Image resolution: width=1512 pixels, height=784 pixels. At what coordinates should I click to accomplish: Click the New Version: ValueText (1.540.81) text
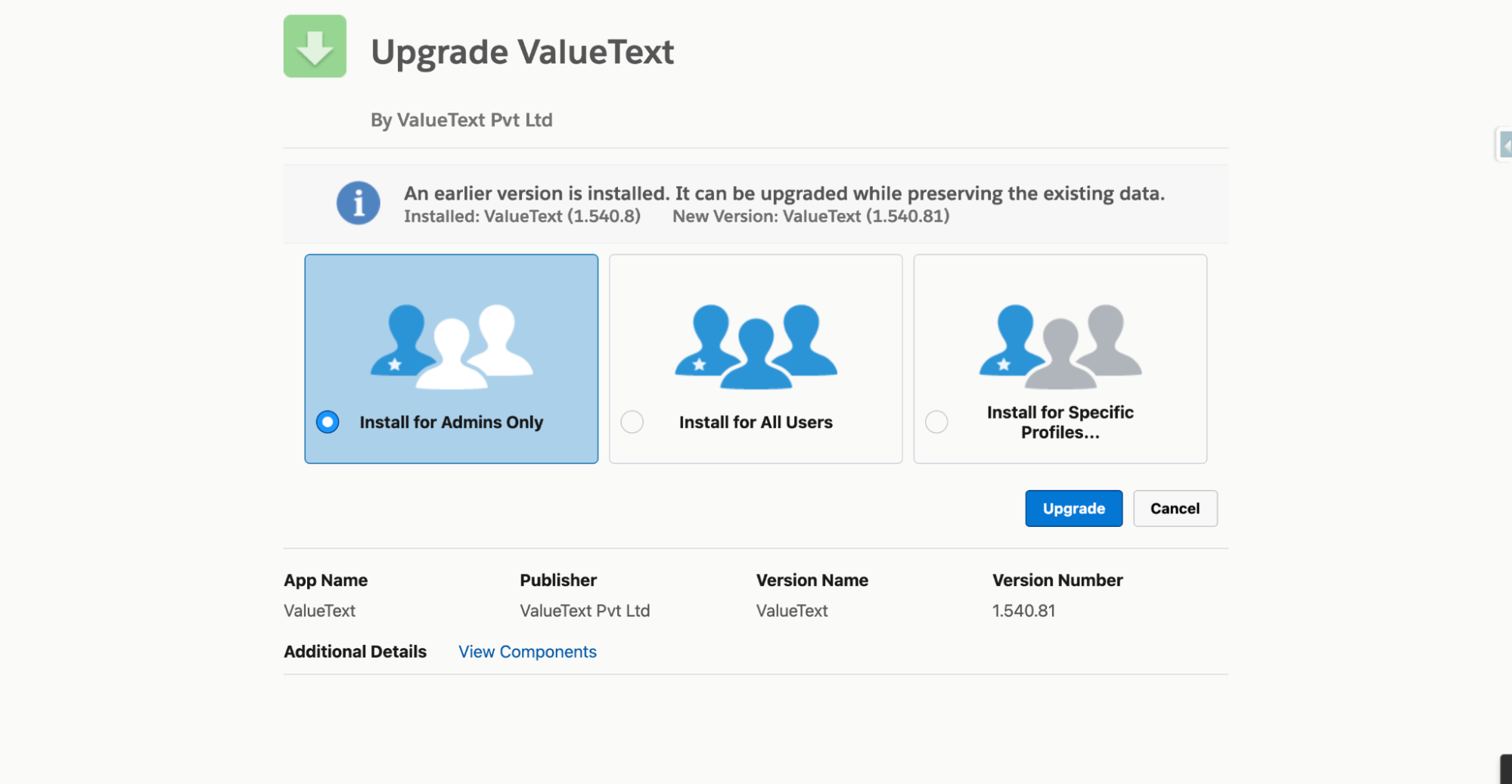[x=811, y=216]
